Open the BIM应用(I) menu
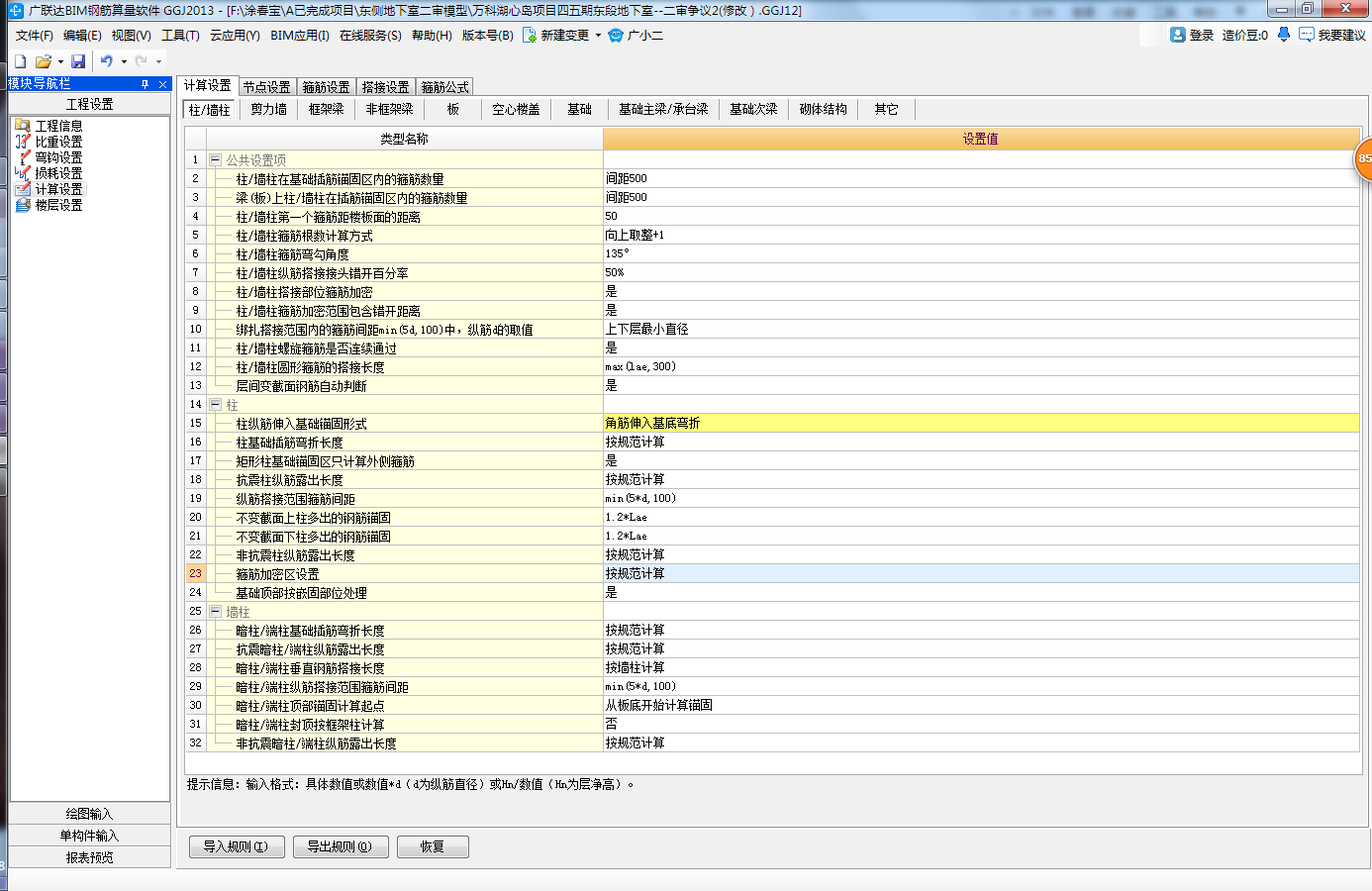 coord(300,35)
